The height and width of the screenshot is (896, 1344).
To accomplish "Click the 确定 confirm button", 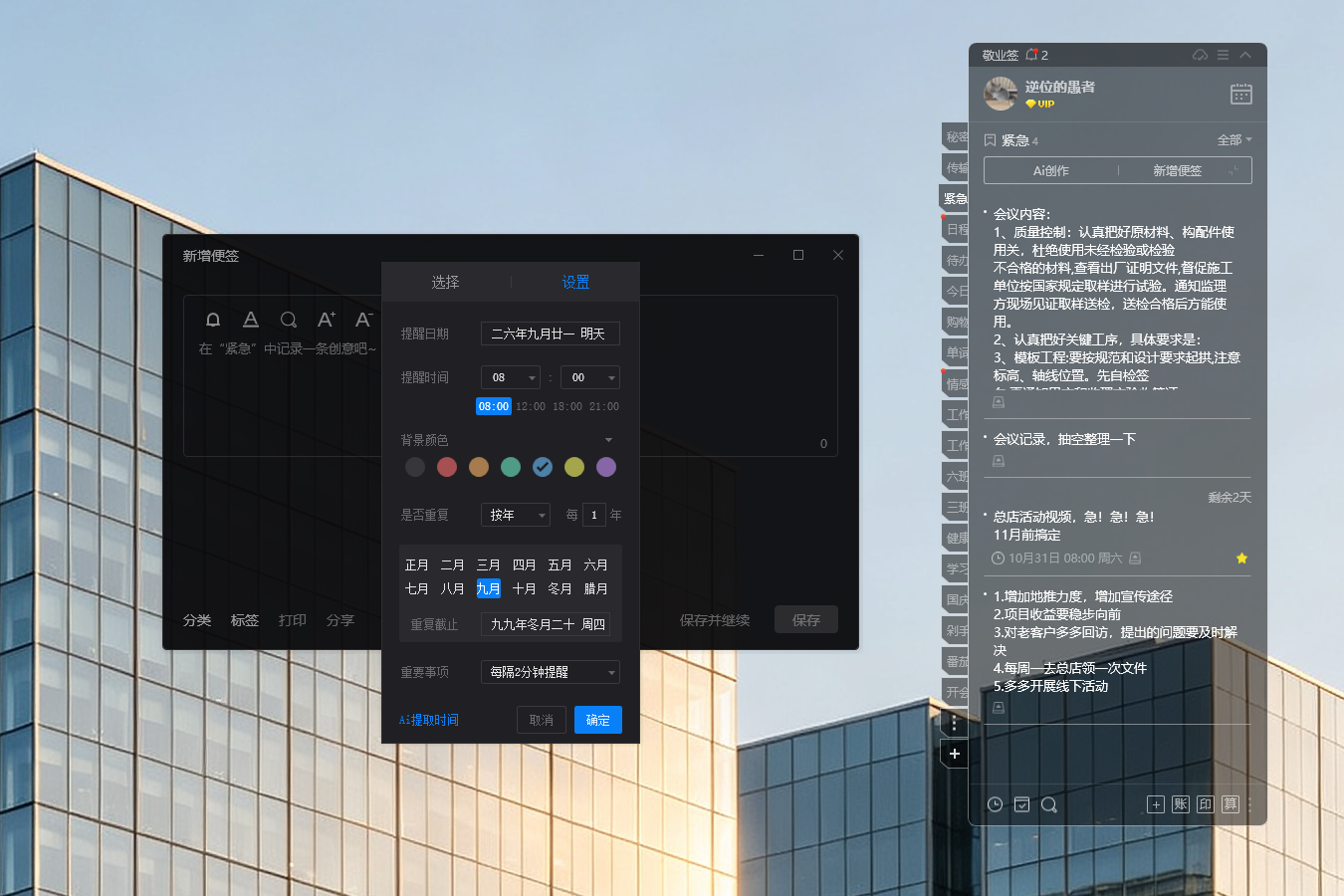I will coord(598,720).
